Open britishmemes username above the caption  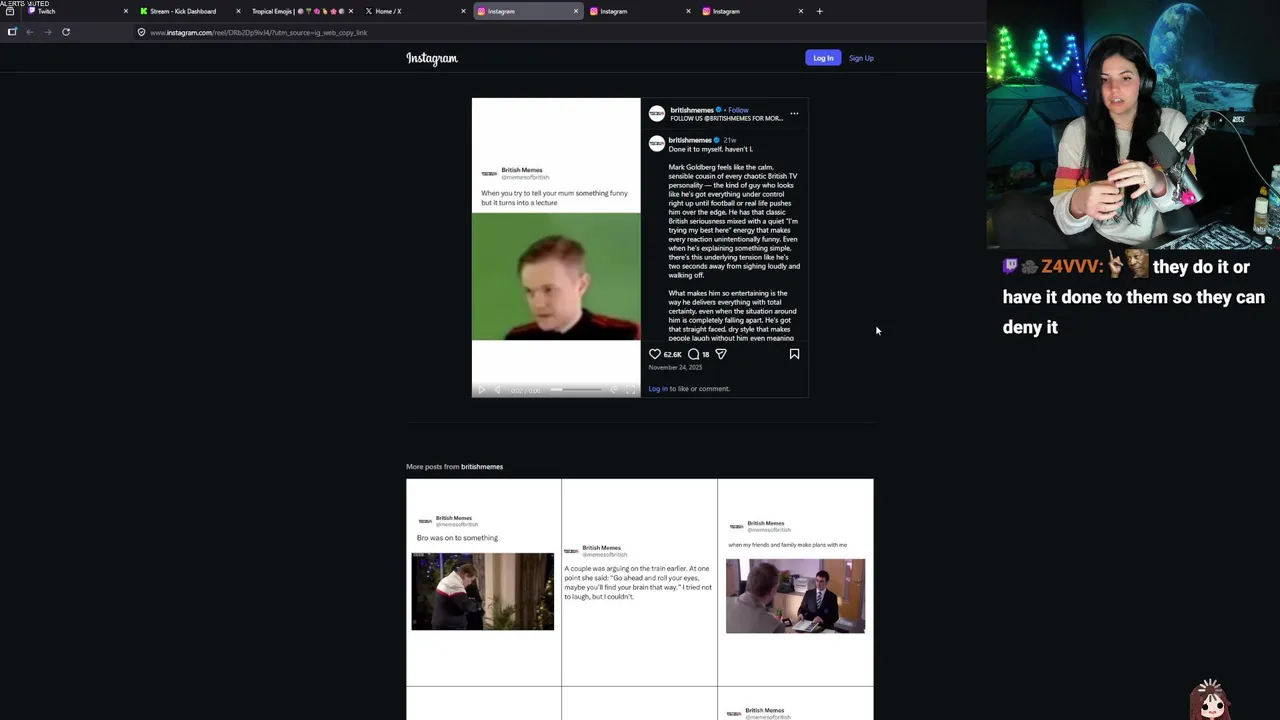pos(690,140)
